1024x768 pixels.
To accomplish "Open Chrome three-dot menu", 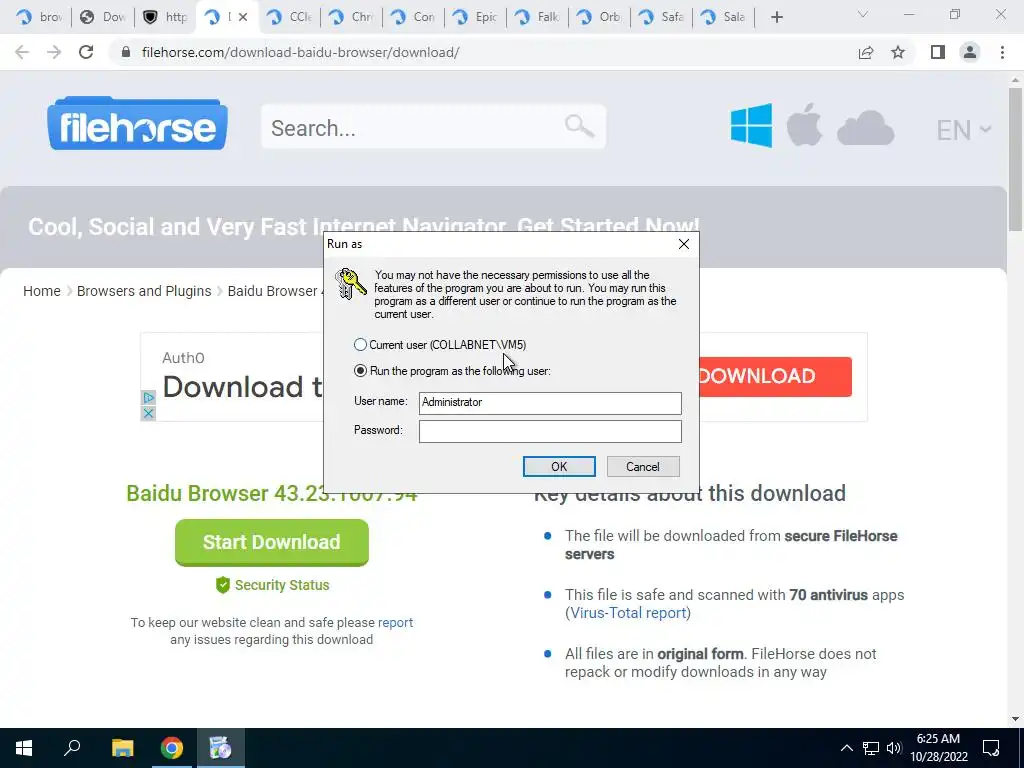I will [x=1002, y=52].
